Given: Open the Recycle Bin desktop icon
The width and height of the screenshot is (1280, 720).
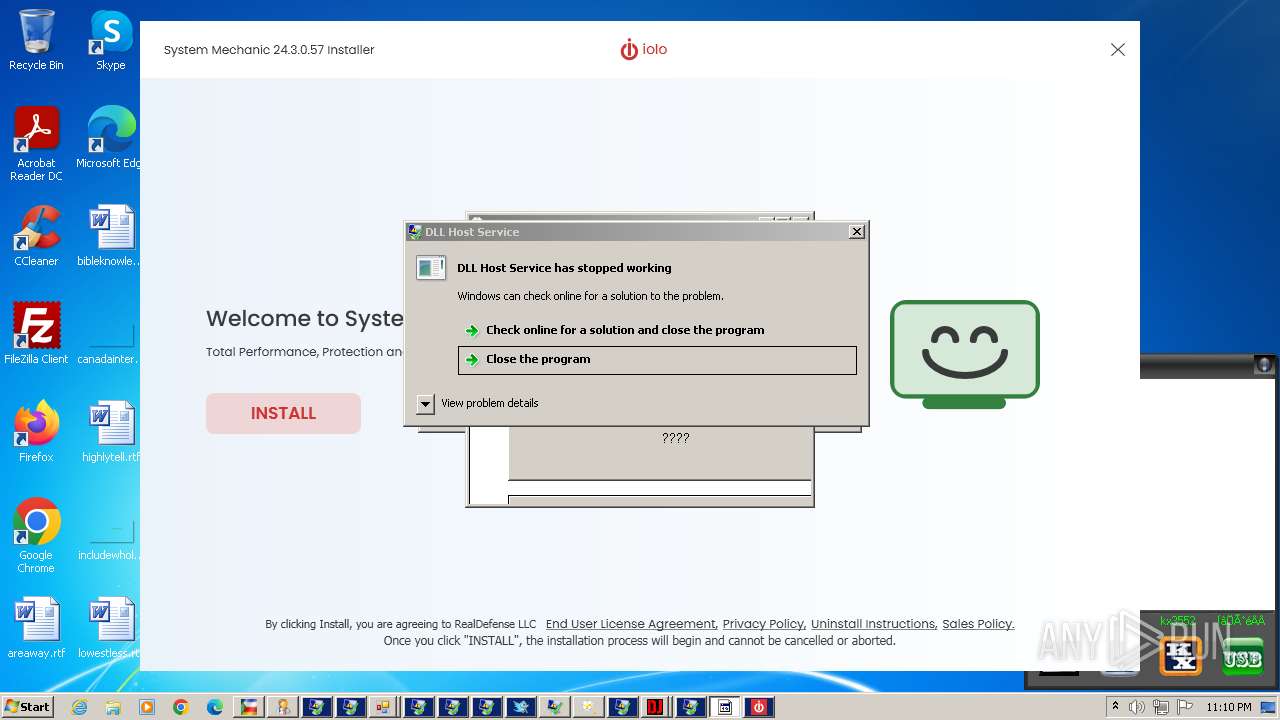Looking at the screenshot, I should (x=36, y=40).
